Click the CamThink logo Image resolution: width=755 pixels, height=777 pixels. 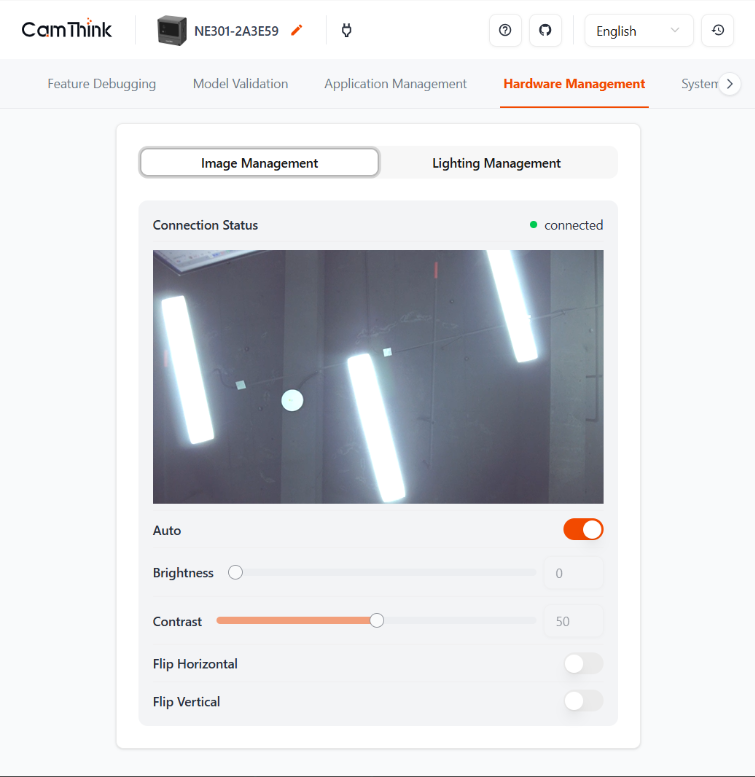point(67,30)
